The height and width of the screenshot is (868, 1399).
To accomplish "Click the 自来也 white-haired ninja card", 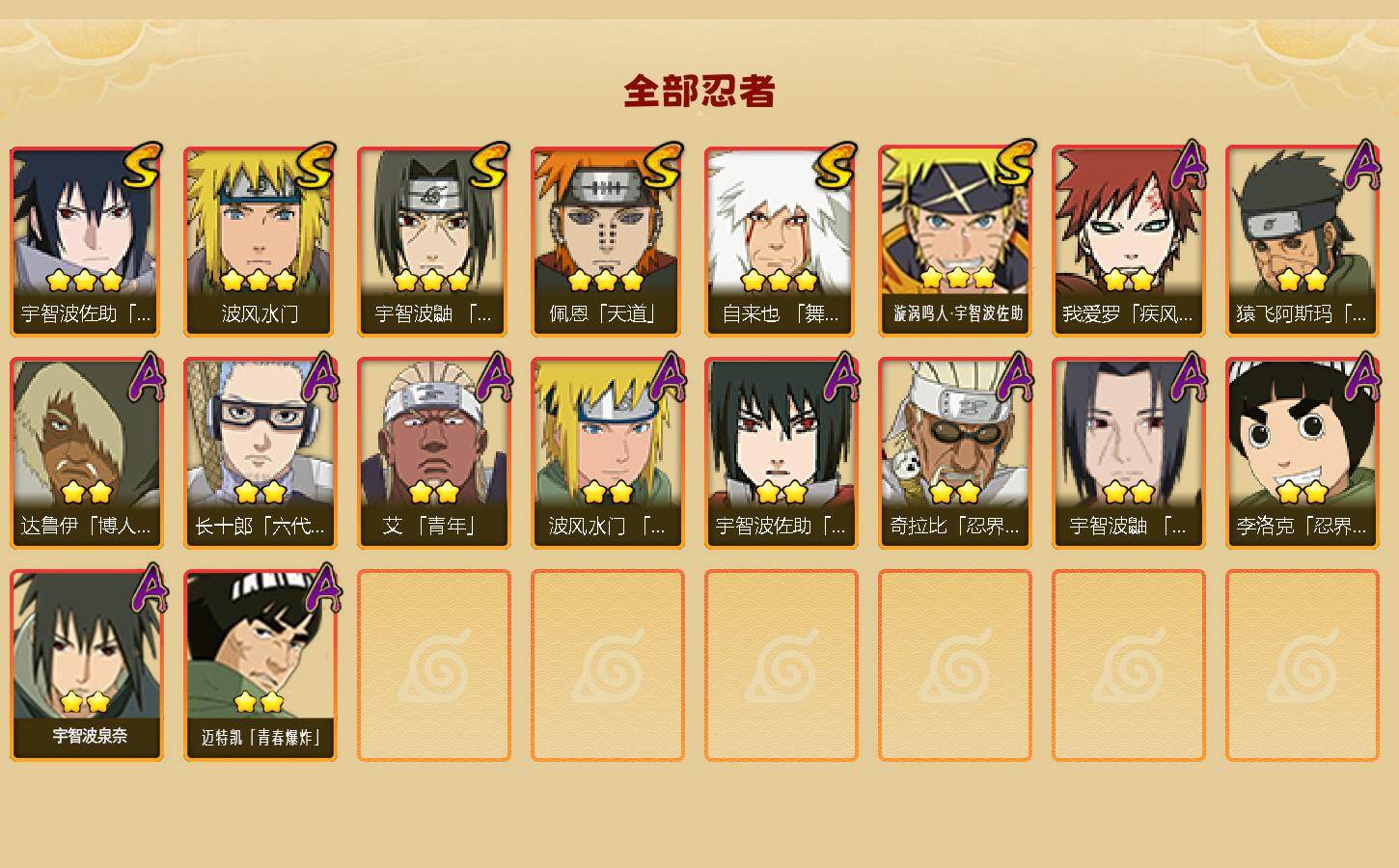I will pyautogui.click(x=781, y=241).
